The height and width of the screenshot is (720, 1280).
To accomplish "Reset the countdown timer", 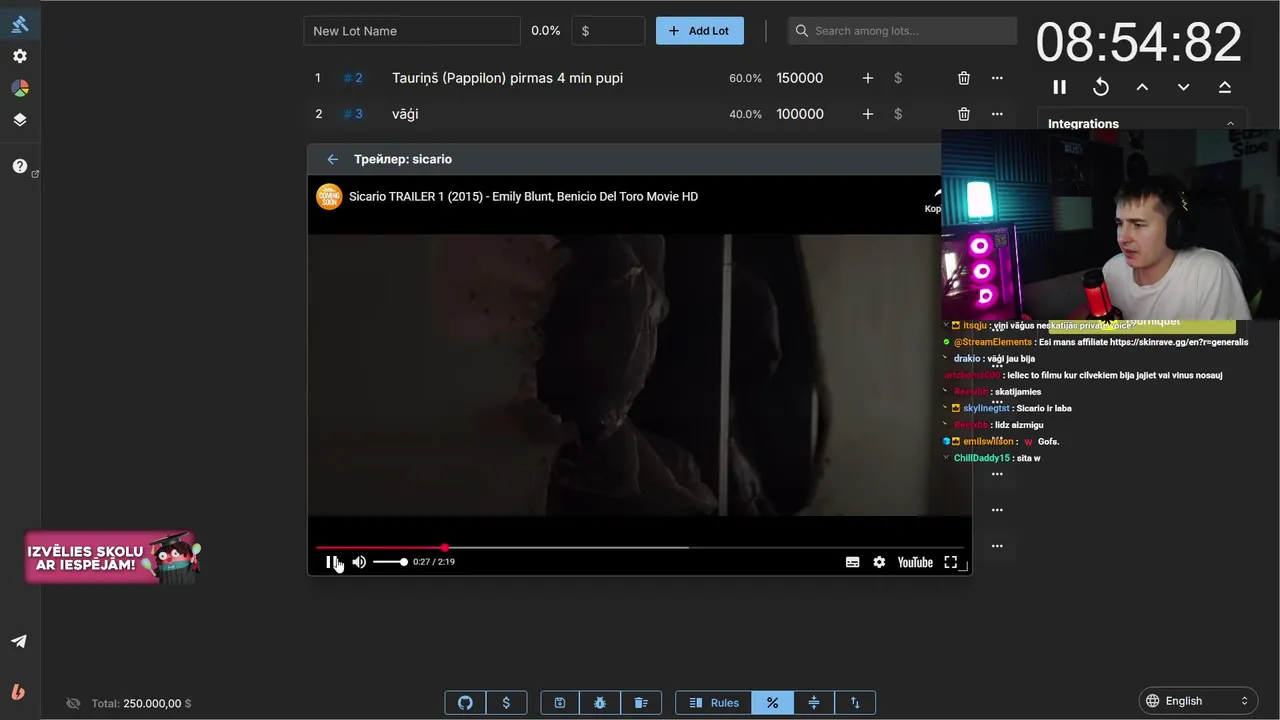I will click(x=1101, y=87).
